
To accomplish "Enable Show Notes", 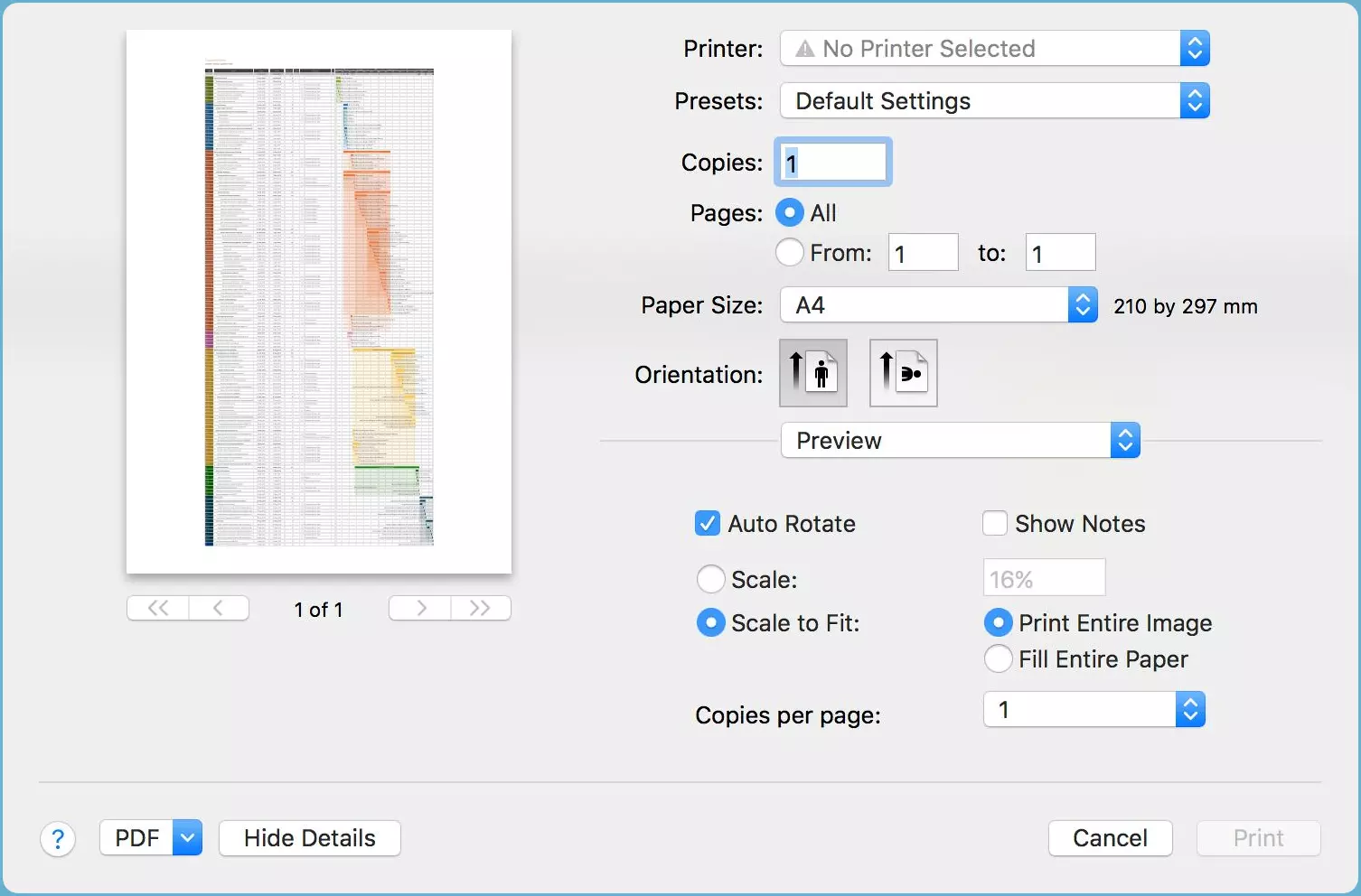I will [x=994, y=523].
